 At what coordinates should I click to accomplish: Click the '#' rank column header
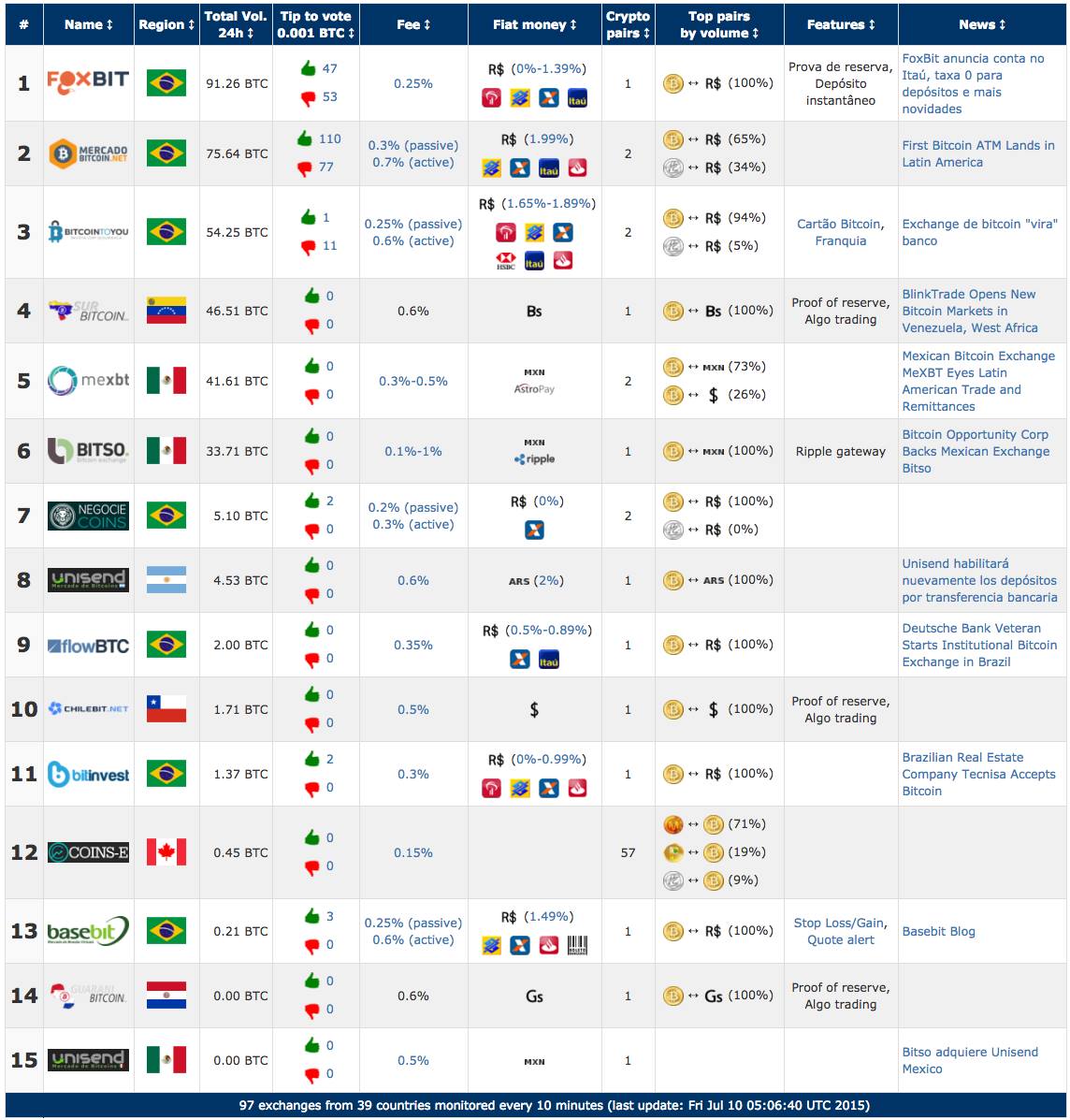pos(24,24)
